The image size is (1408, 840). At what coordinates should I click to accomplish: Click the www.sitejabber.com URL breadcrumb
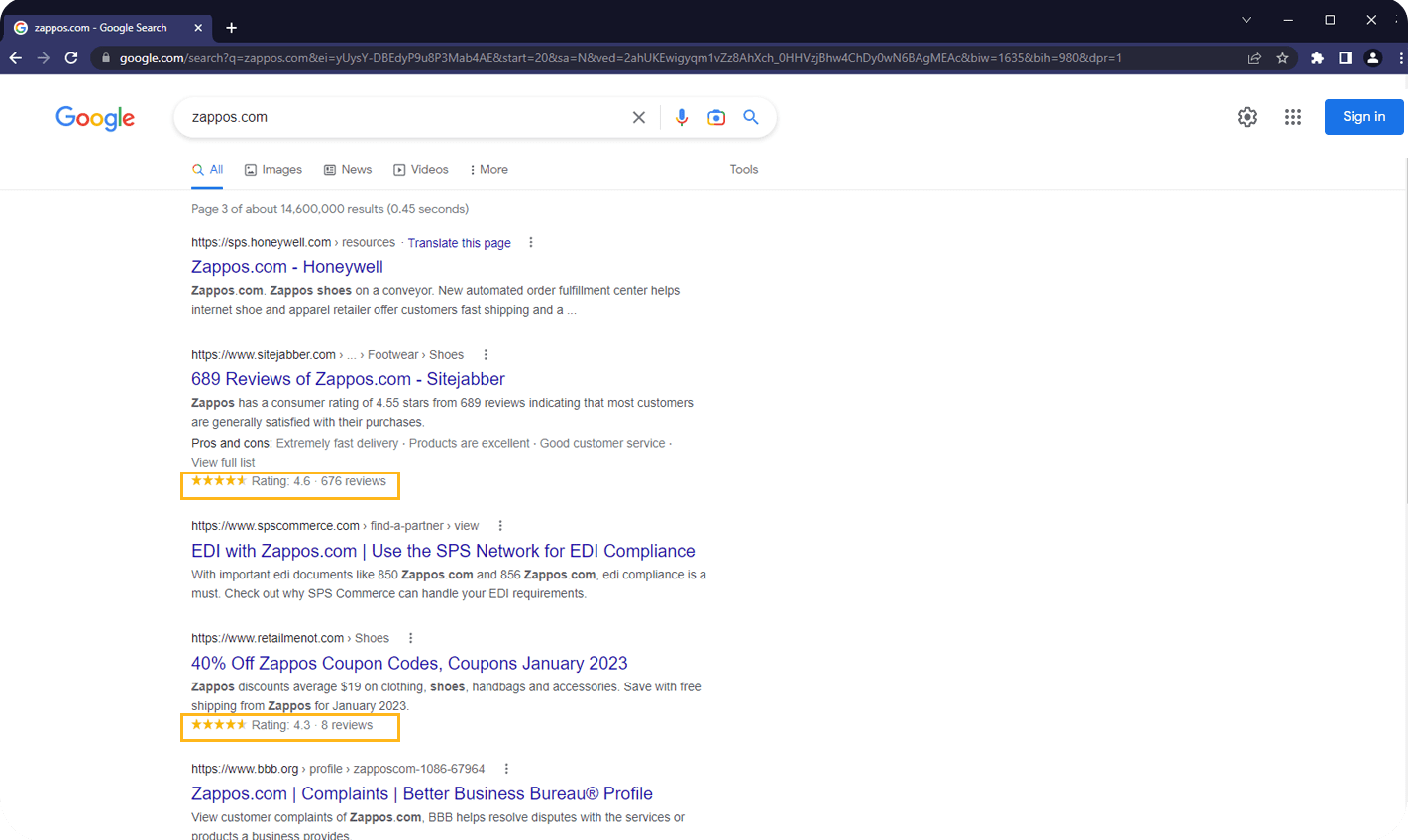(x=327, y=355)
